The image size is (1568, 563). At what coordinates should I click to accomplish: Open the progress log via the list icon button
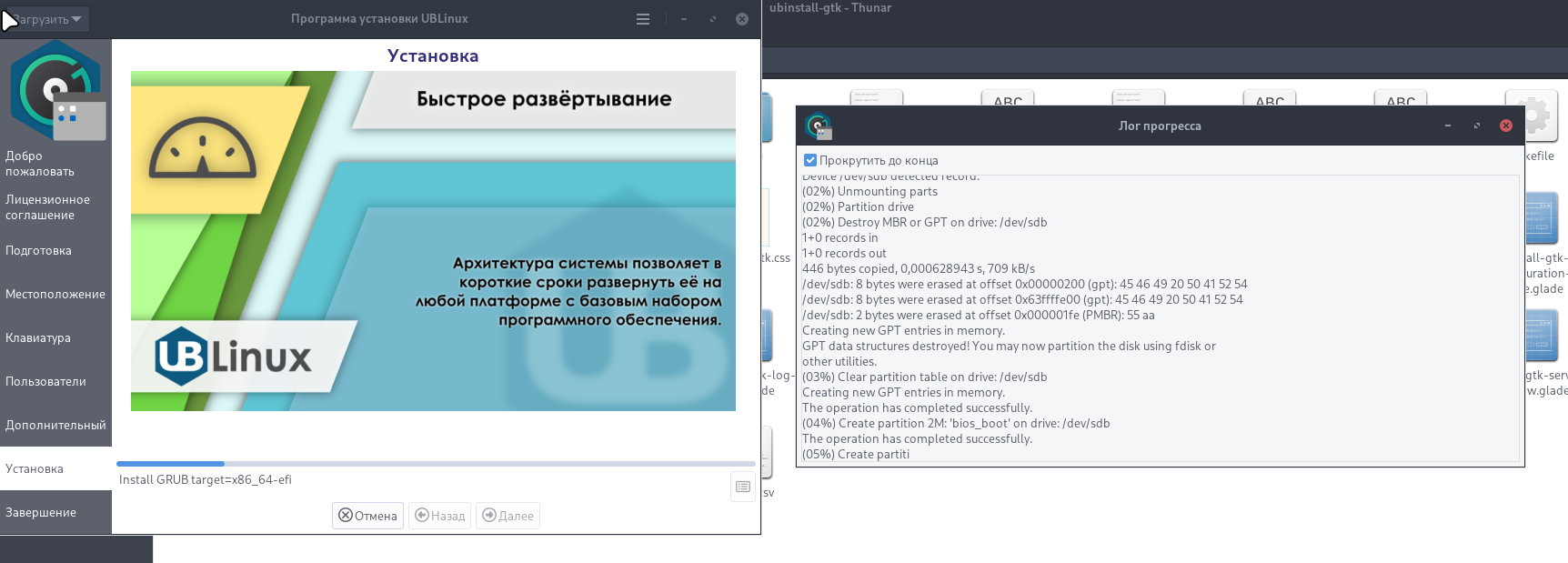pyautogui.click(x=743, y=487)
